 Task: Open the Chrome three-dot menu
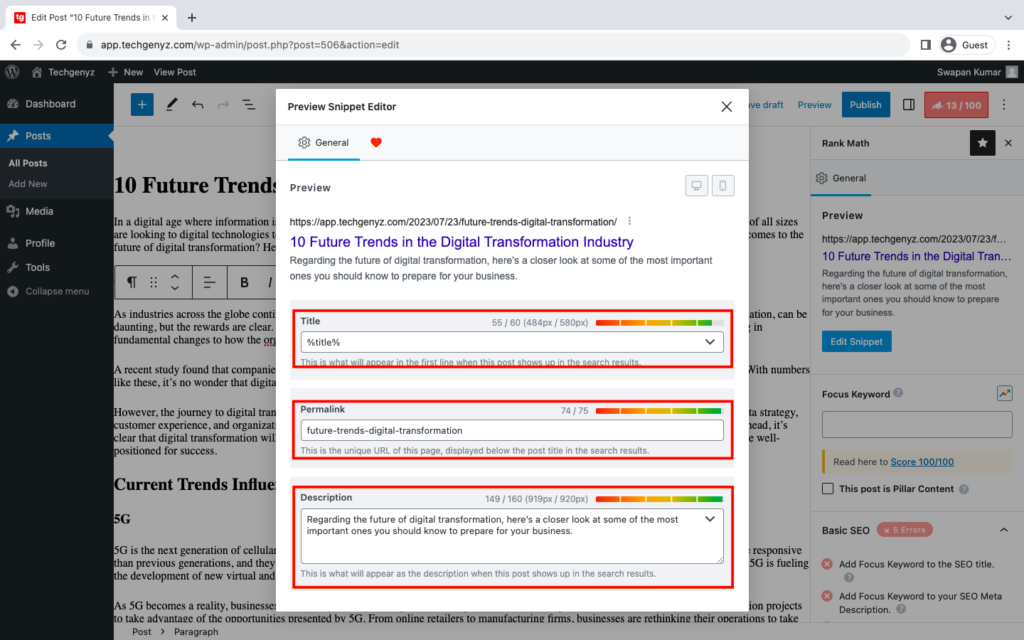coord(1008,44)
